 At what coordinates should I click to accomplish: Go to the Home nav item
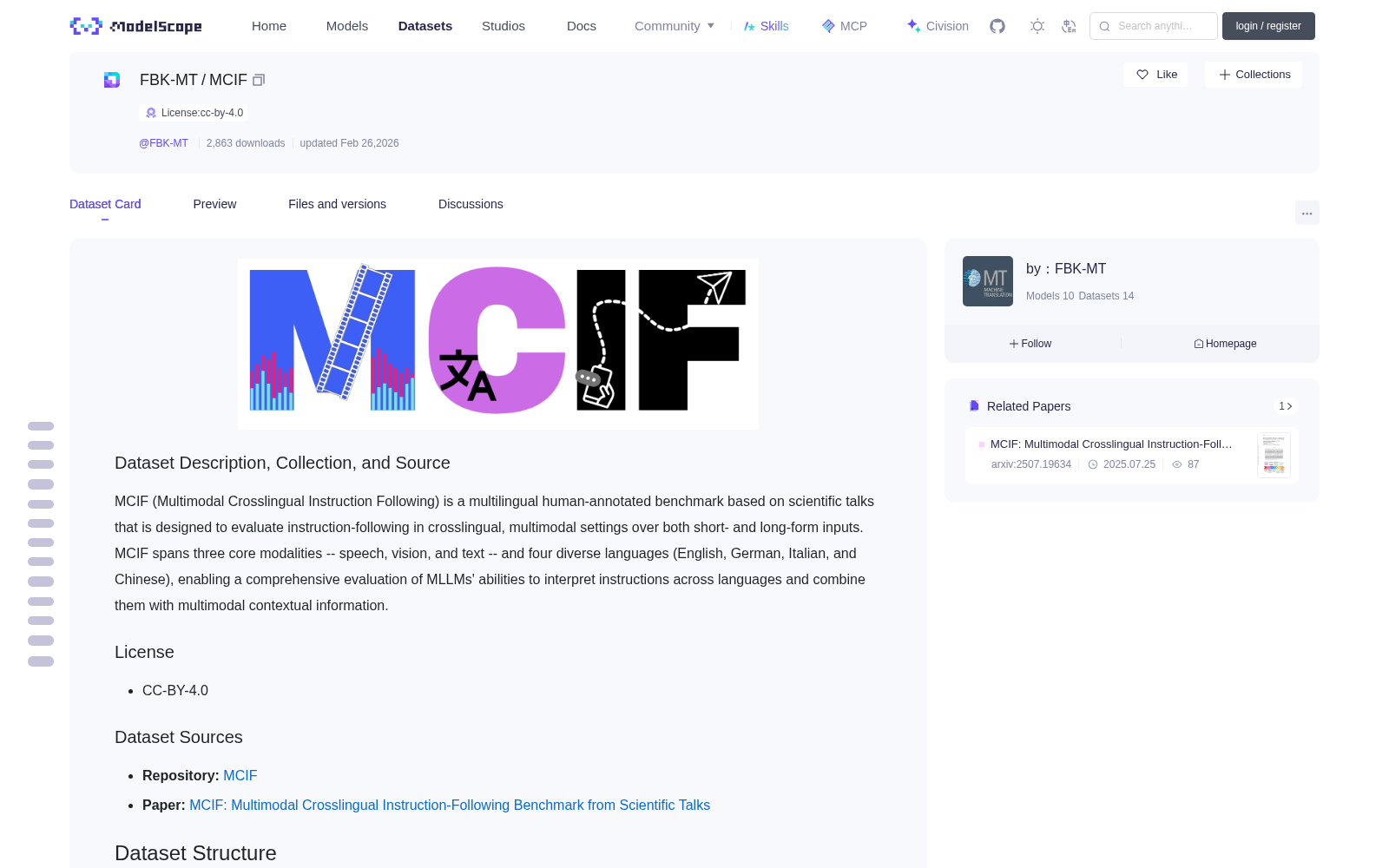269,26
